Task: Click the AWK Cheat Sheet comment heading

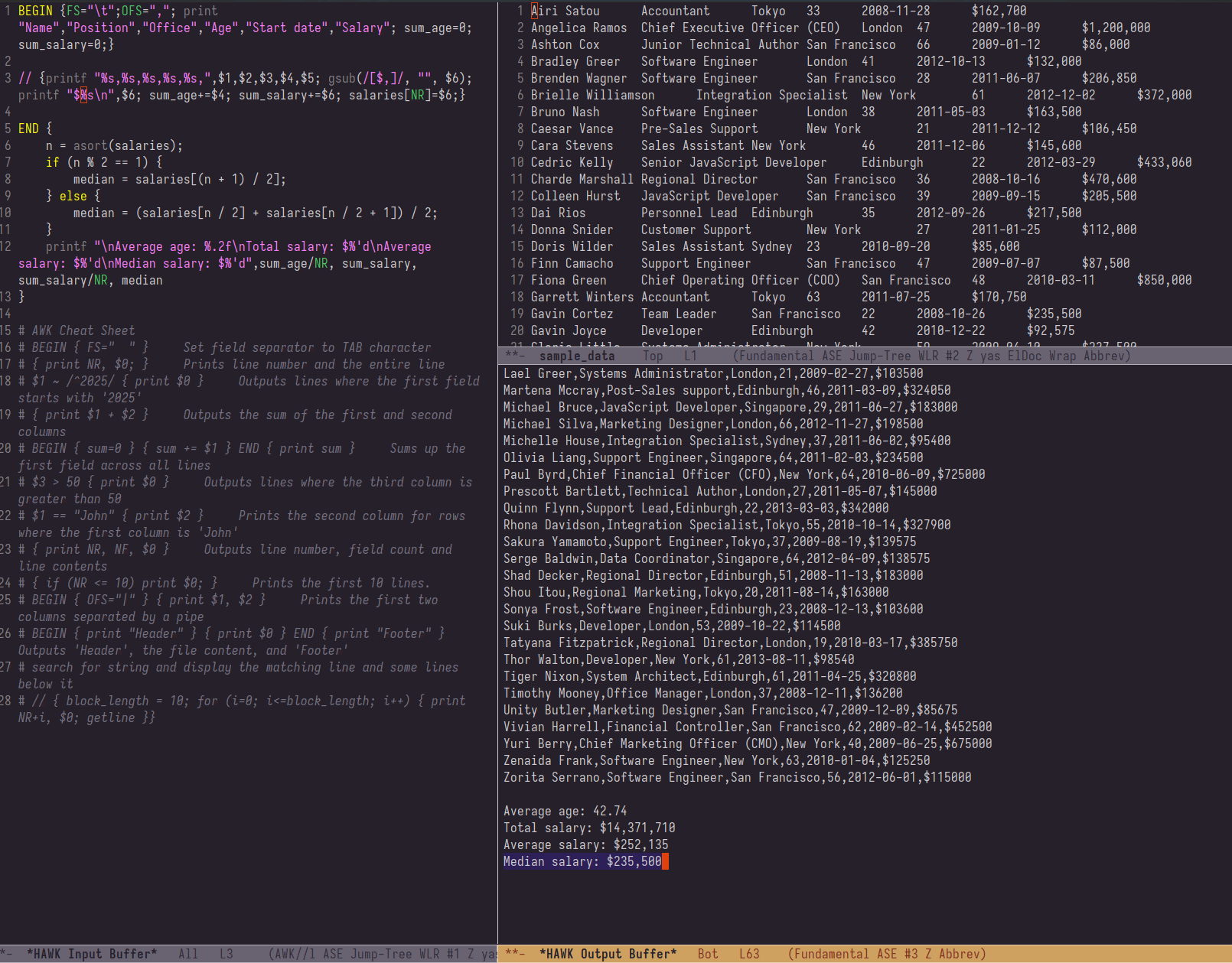Action: pos(83,330)
